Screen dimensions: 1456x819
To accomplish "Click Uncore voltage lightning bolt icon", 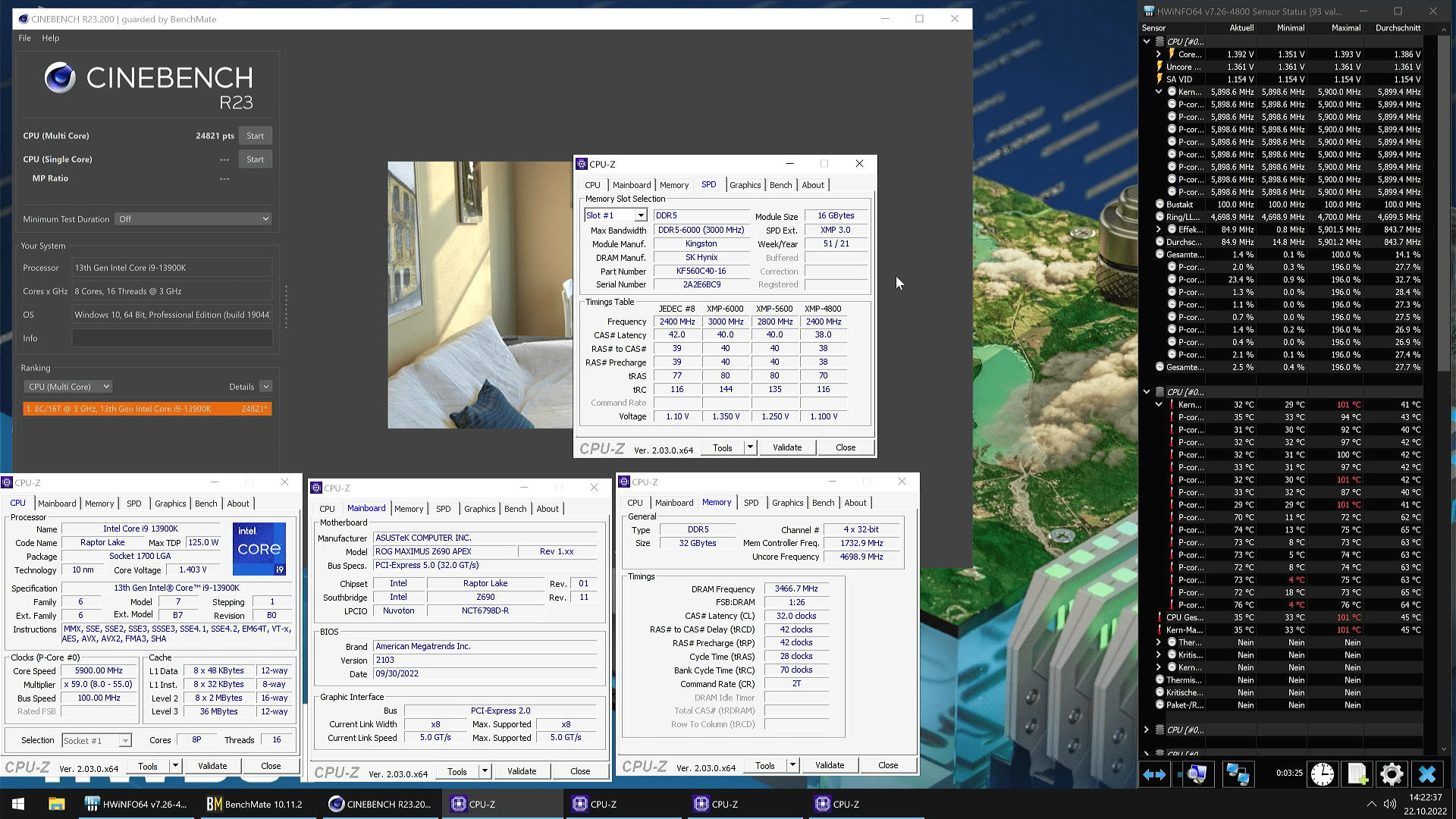I will [1159, 67].
